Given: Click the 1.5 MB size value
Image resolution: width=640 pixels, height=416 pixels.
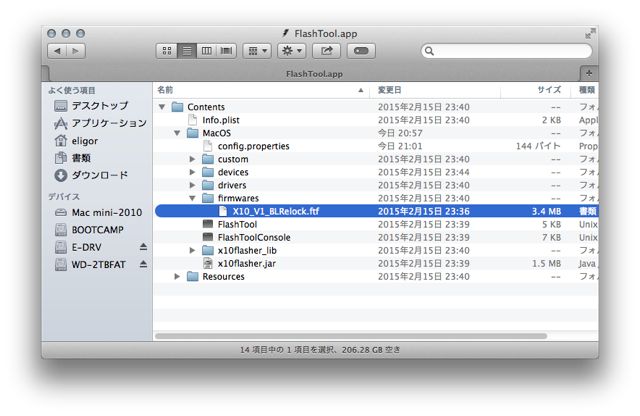Looking at the screenshot, I should [x=547, y=264].
